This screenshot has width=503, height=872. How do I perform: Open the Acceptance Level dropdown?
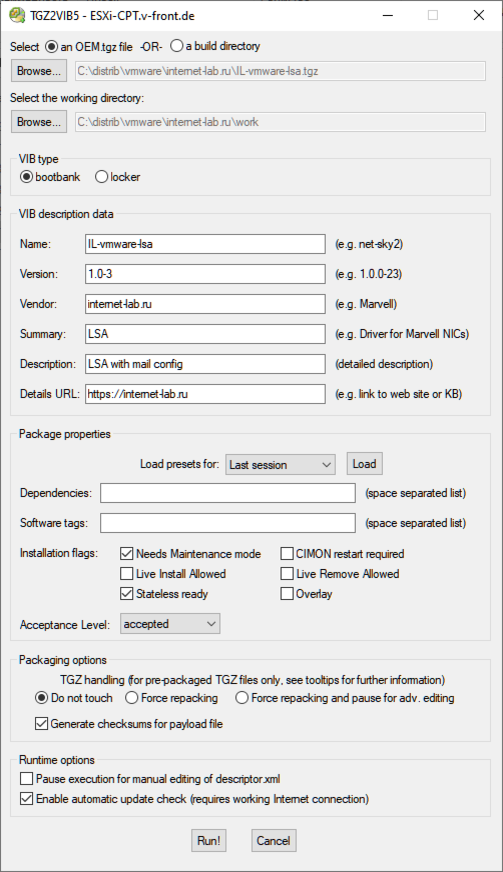(x=170, y=624)
